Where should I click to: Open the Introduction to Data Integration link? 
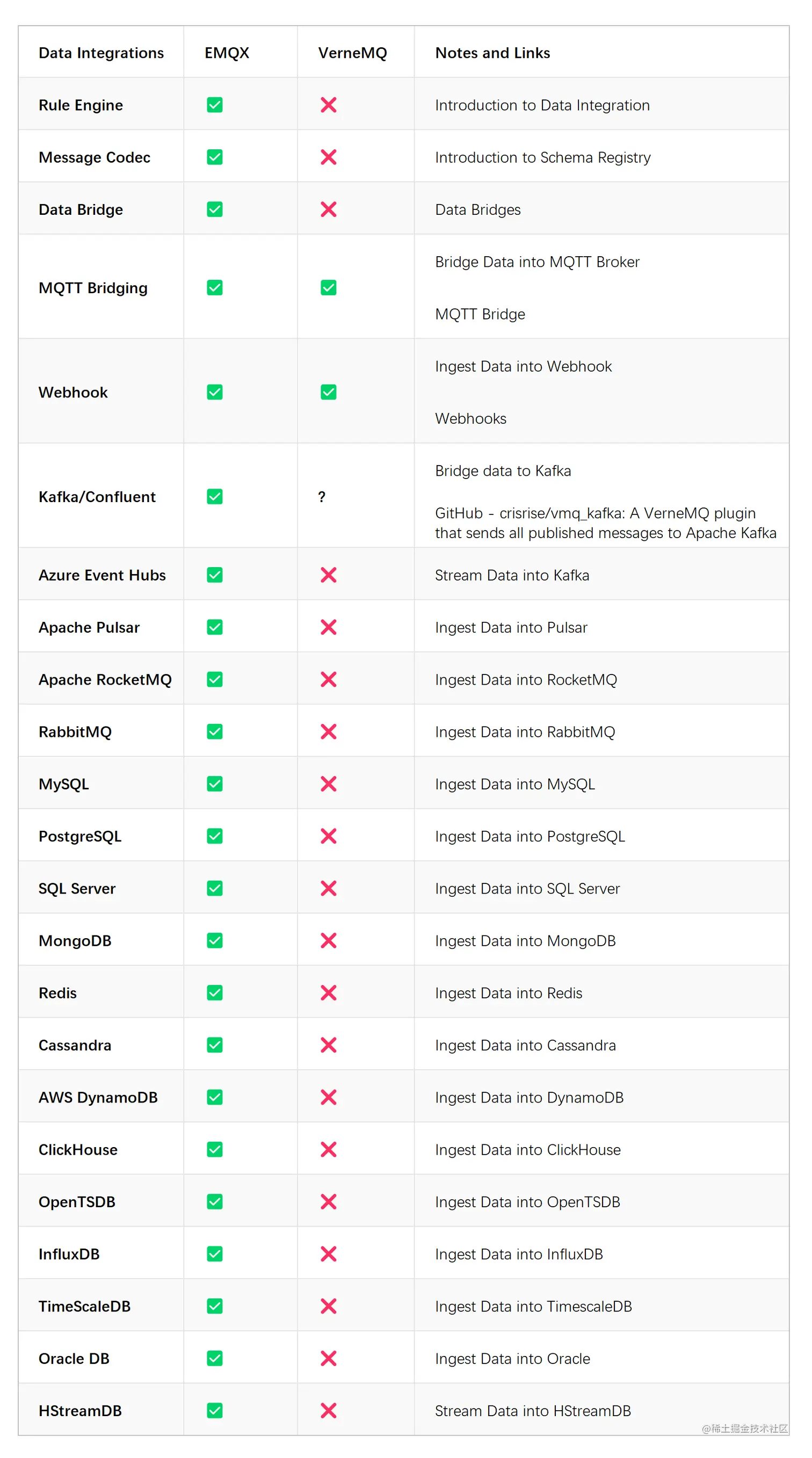pyautogui.click(x=541, y=105)
